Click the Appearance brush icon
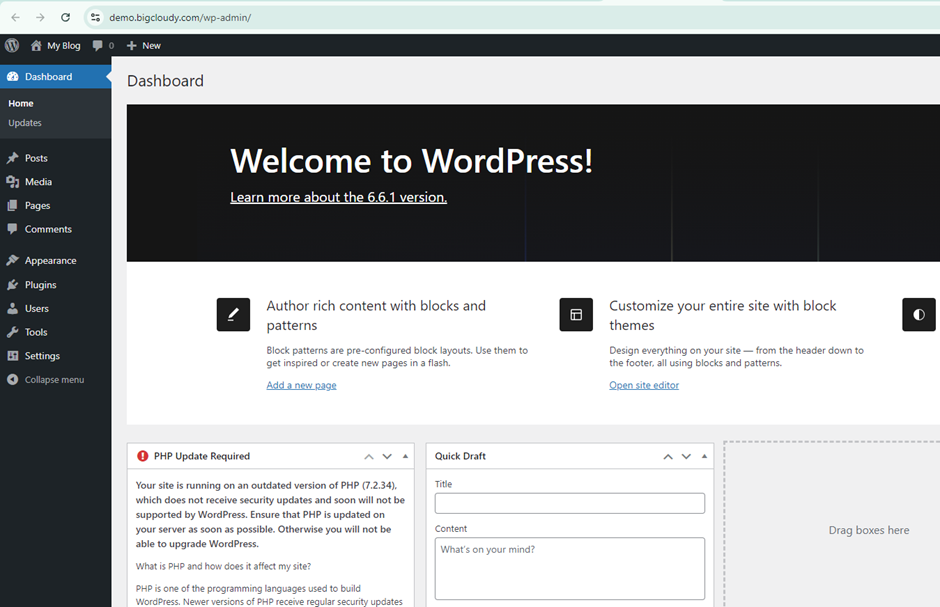 click(x=14, y=260)
